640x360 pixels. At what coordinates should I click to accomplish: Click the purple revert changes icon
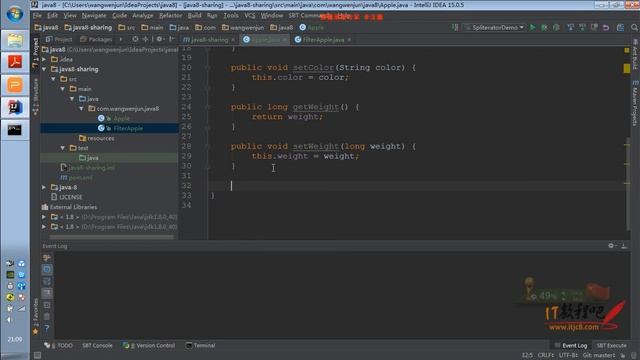pos(606,27)
